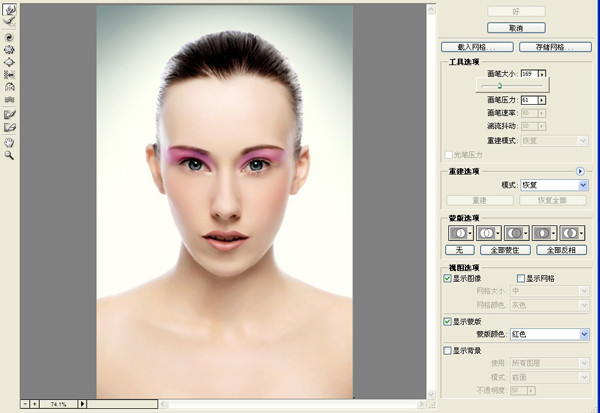This screenshot has width=600, height=413.
Task: Click the 画笔大小 value field
Action: [529, 74]
